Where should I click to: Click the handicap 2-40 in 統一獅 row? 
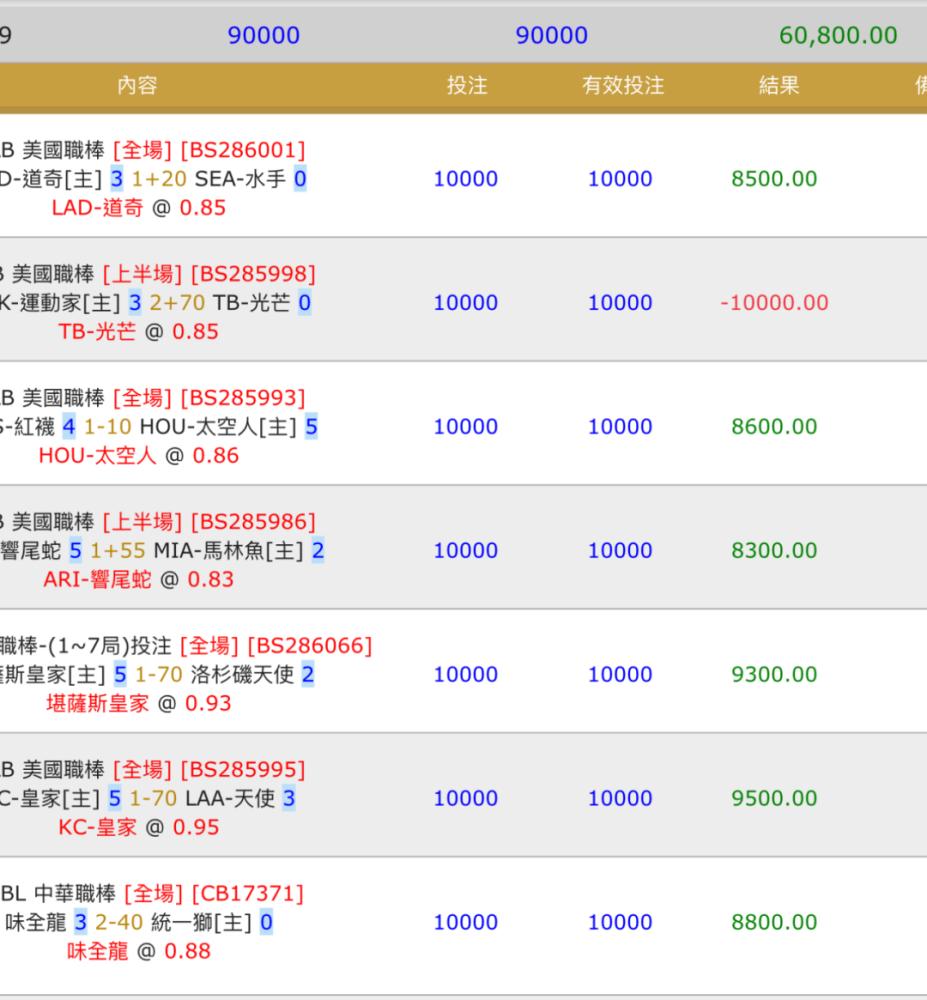119,922
